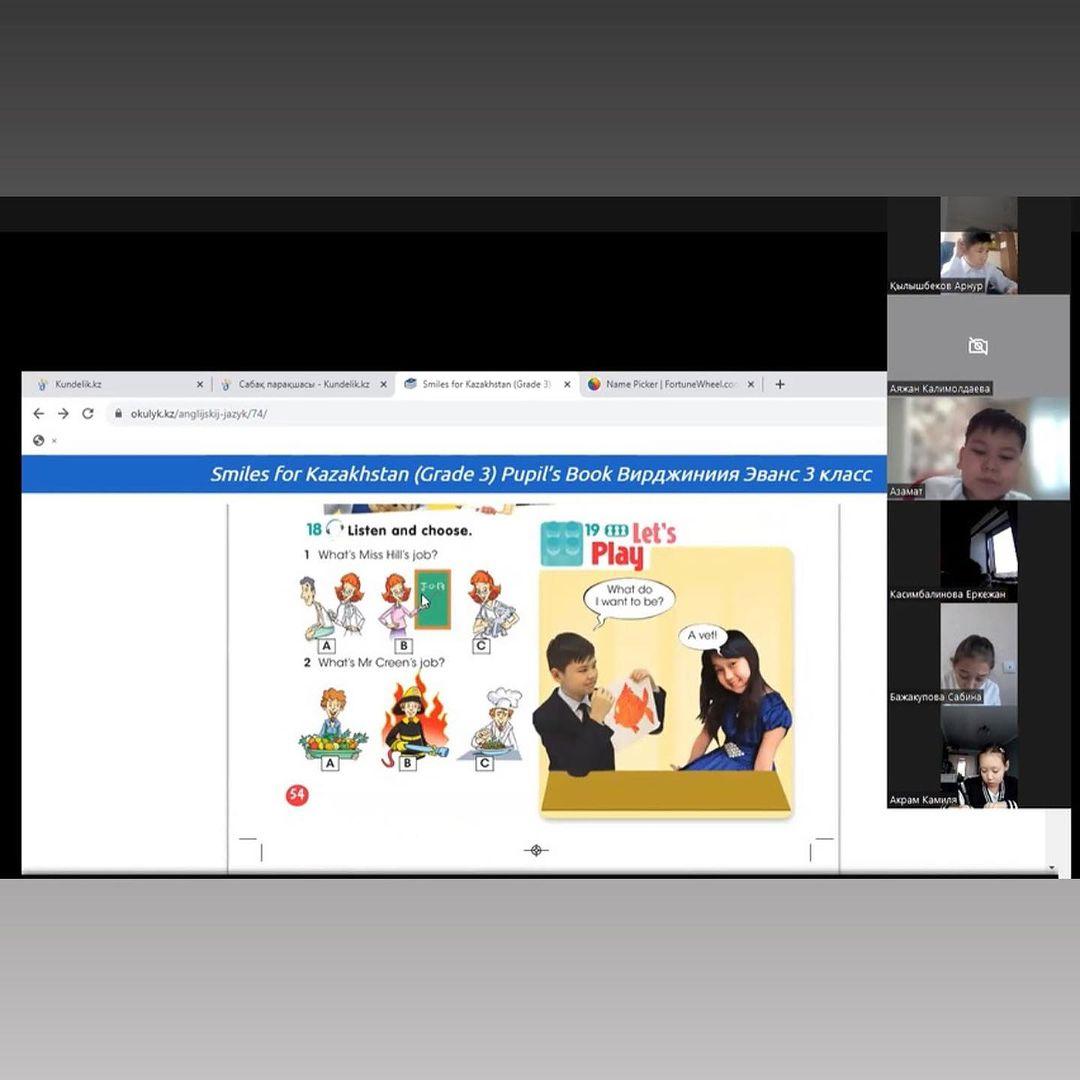Click the okulyk.kz address bar
The image size is (1080, 1080).
pyautogui.click(x=496, y=413)
